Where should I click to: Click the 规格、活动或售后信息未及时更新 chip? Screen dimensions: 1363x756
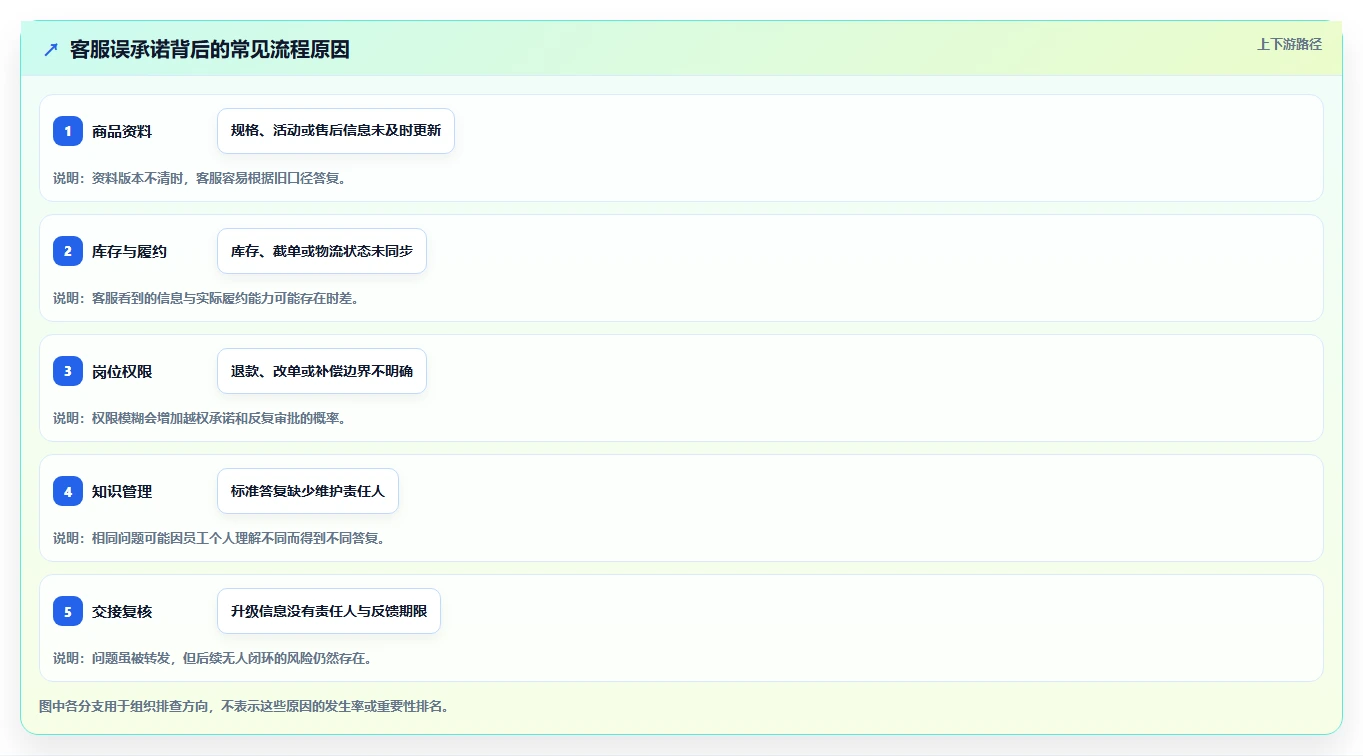pyautogui.click(x=336, y=131)
